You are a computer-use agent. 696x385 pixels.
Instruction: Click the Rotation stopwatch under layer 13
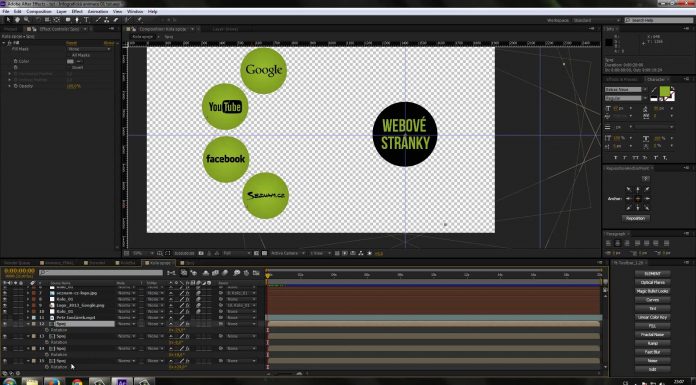pos(47,342)
